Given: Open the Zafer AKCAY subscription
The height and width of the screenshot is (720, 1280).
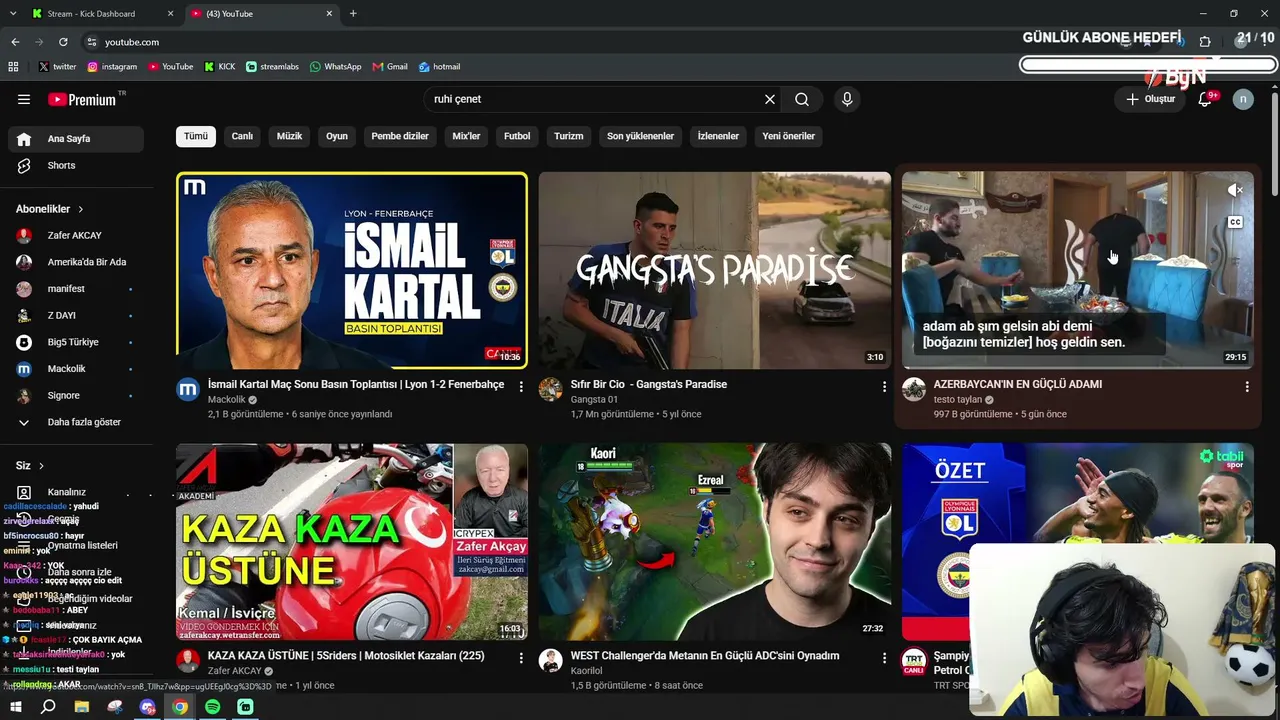Looking at the screenshot, I should [76, 235].
